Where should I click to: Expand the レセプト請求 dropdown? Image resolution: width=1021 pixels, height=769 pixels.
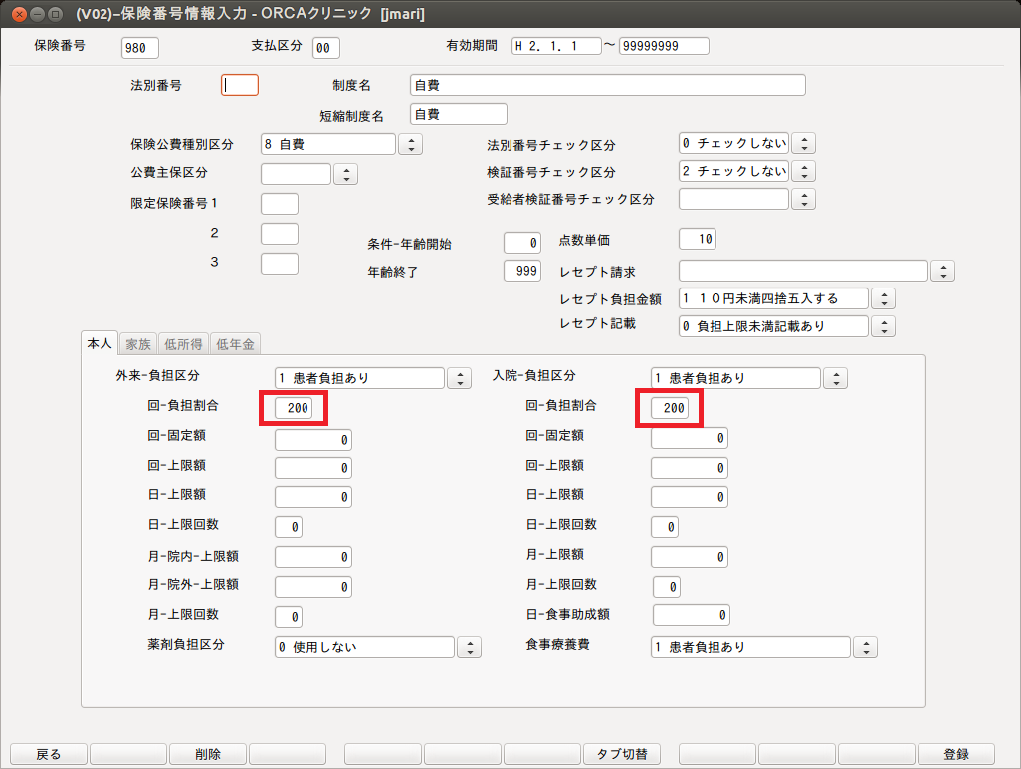coord(942,271)
